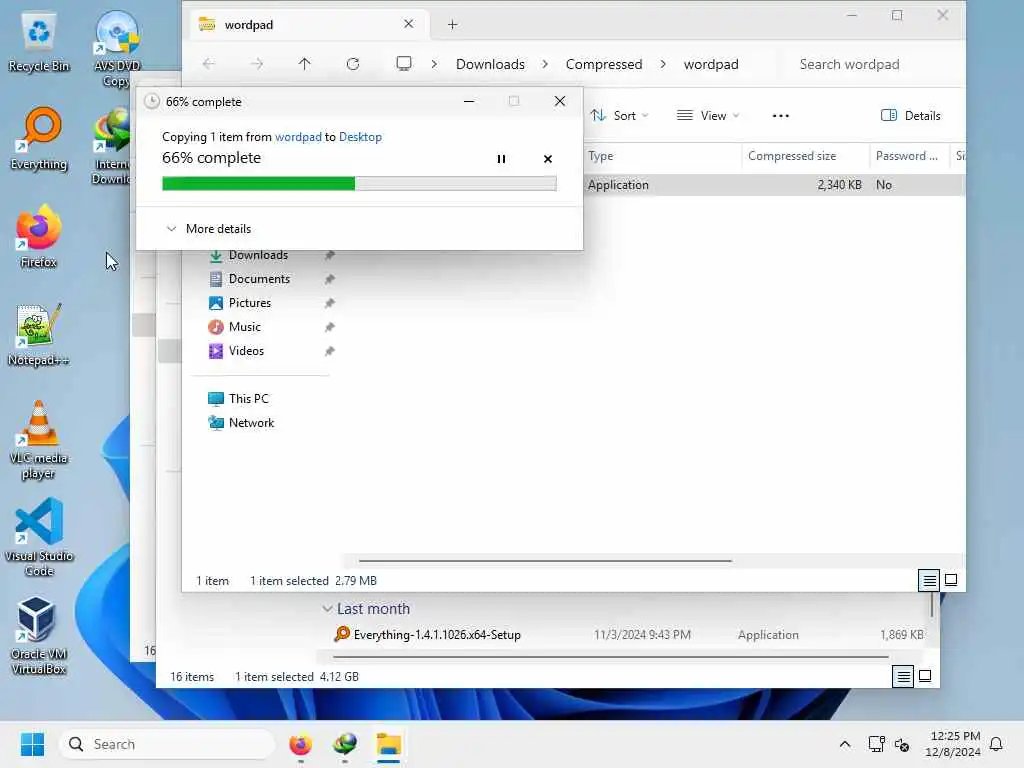1024x768 pixels.
Task: Pause the file copy operation
Action: point(501,159)
